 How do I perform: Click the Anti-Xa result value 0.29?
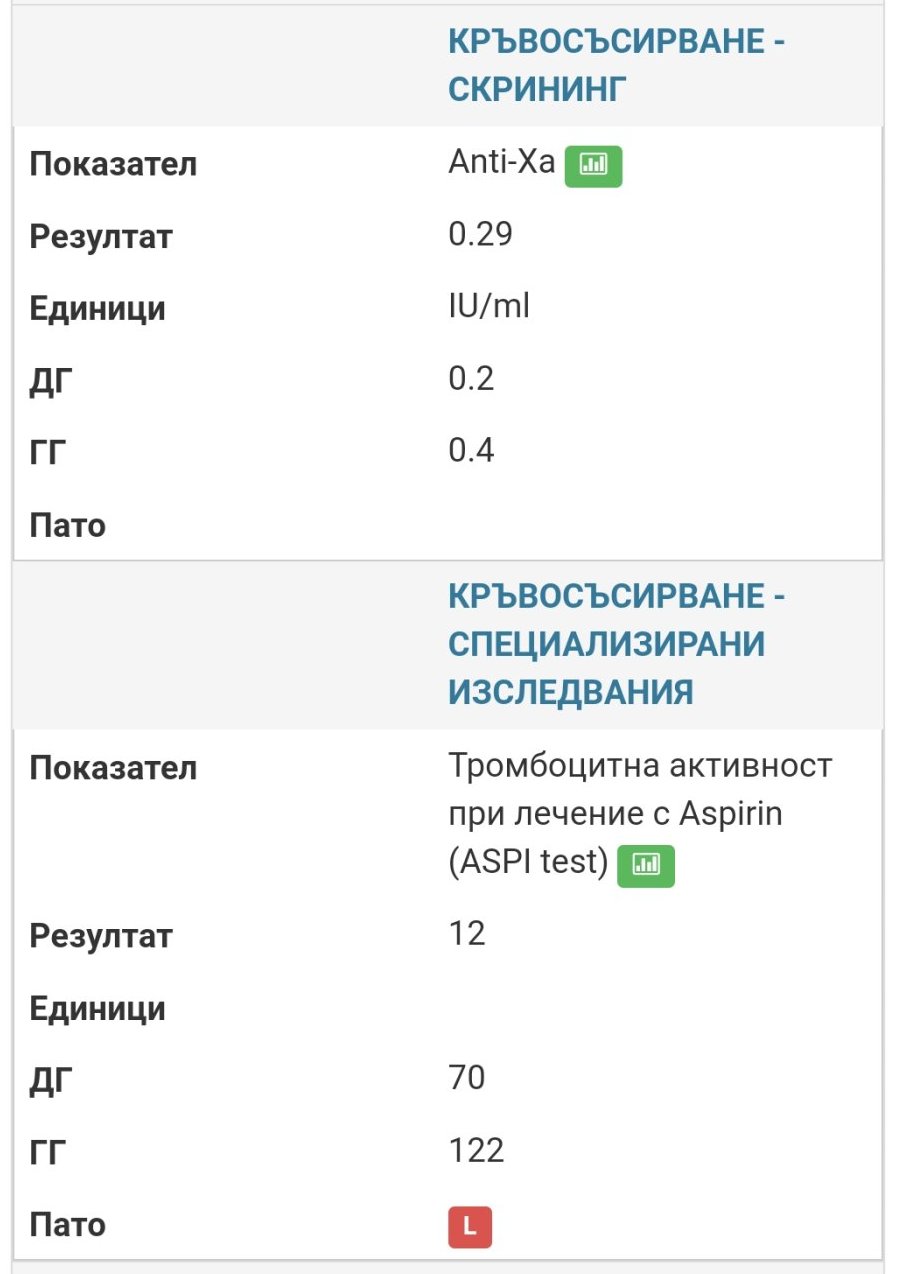(x=480, y=235)
